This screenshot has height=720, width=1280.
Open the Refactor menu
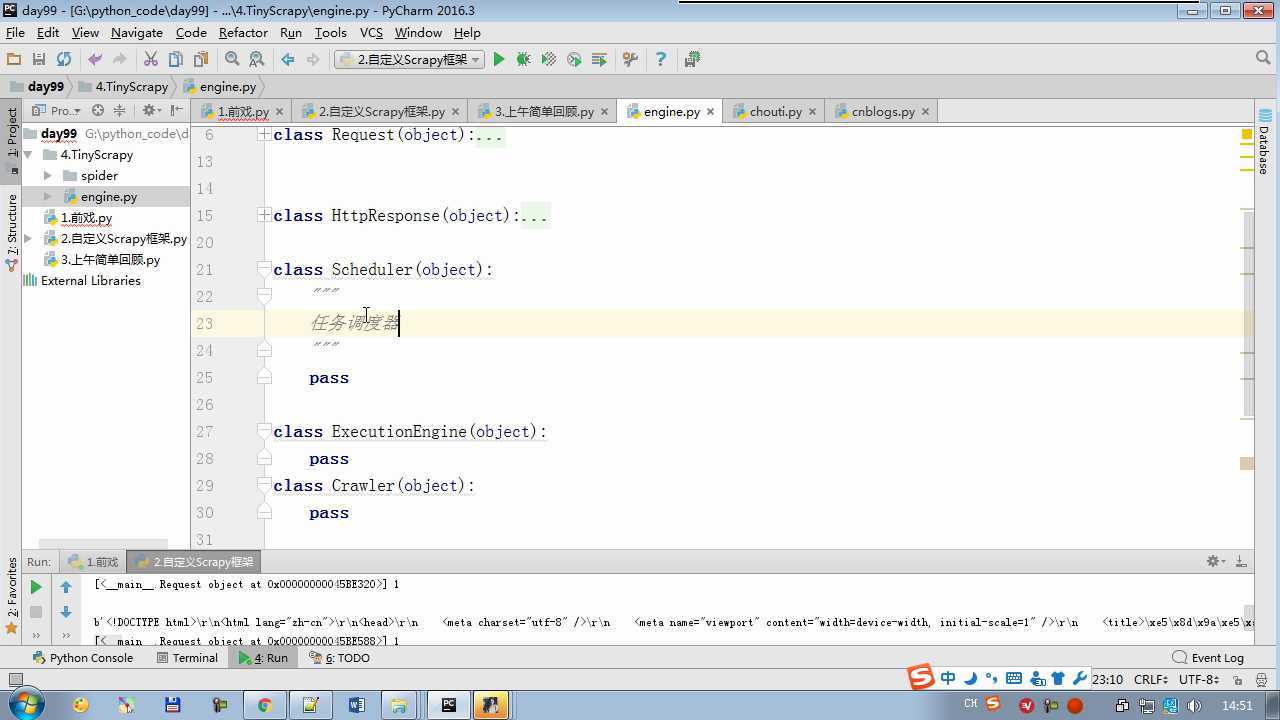click(243, 33)
